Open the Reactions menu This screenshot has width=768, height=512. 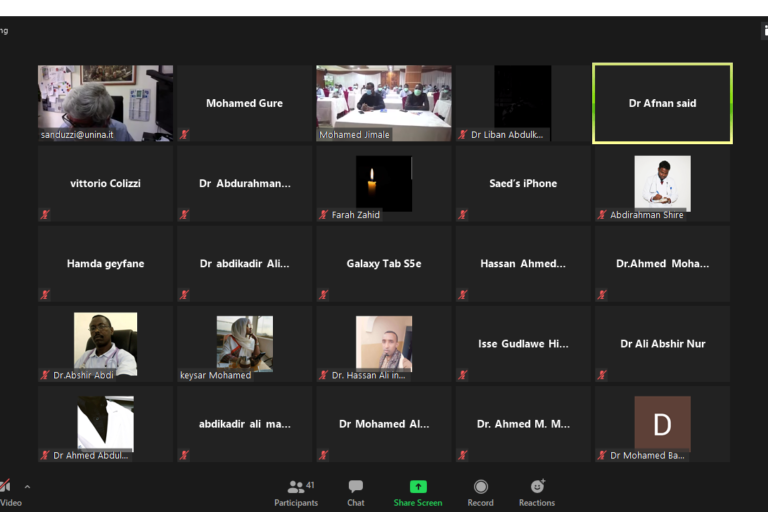pyautogui.click(x=537, y=491)
